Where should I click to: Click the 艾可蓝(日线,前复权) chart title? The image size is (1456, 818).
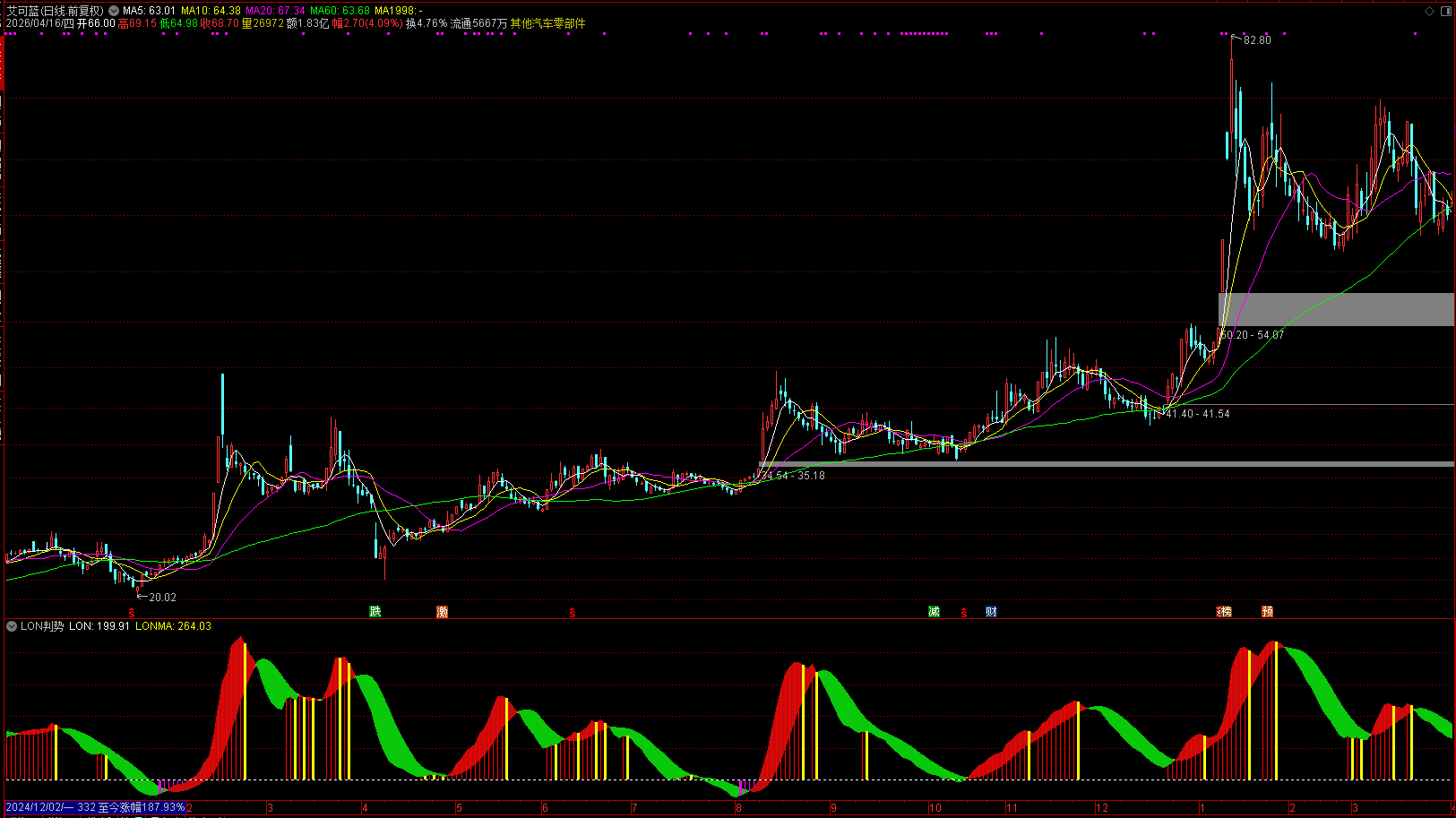tap(56, 11)
